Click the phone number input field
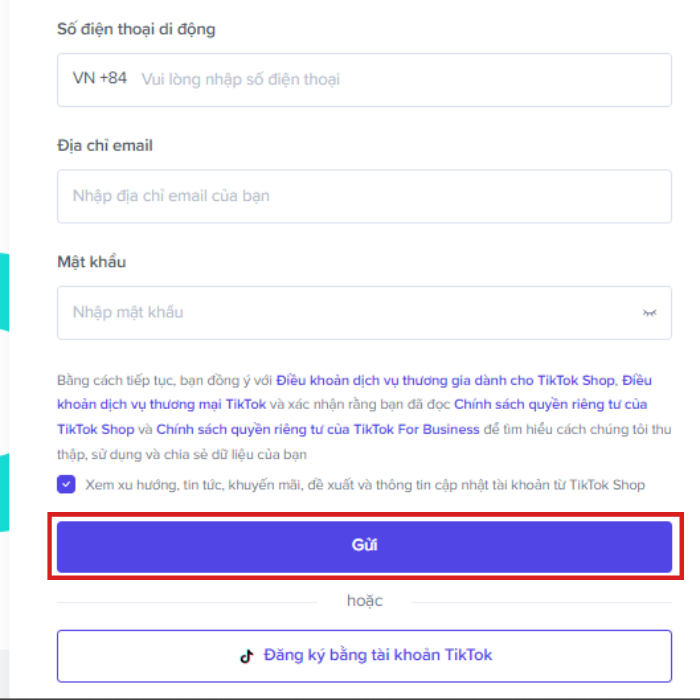 tap(400, 79)
